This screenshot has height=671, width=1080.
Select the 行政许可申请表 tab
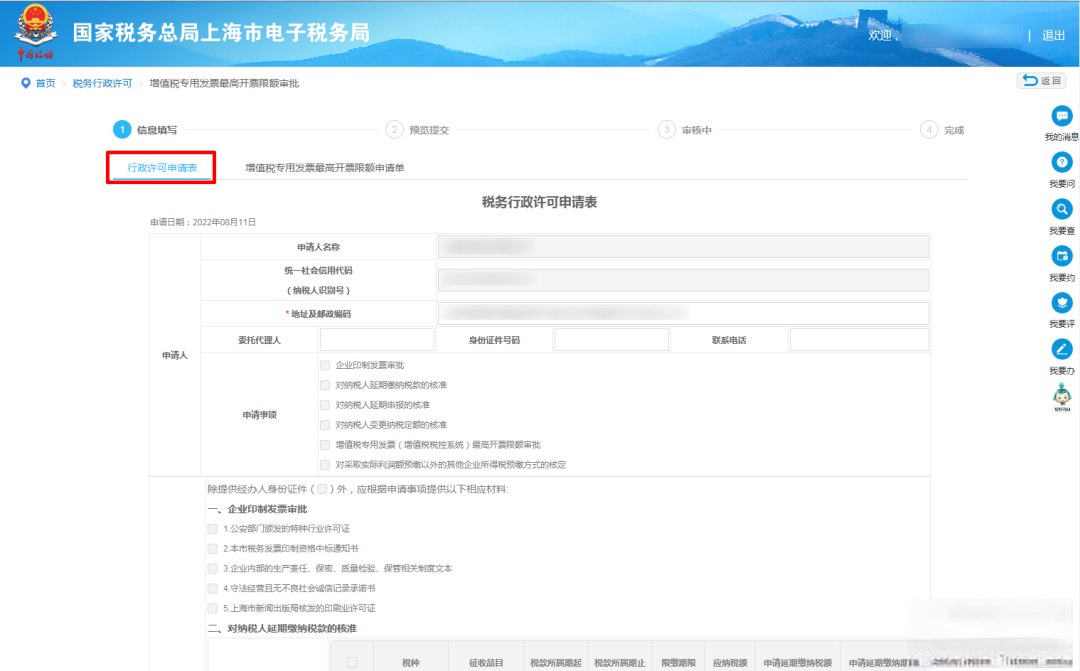pyautogui.click(x=162, y=168)
